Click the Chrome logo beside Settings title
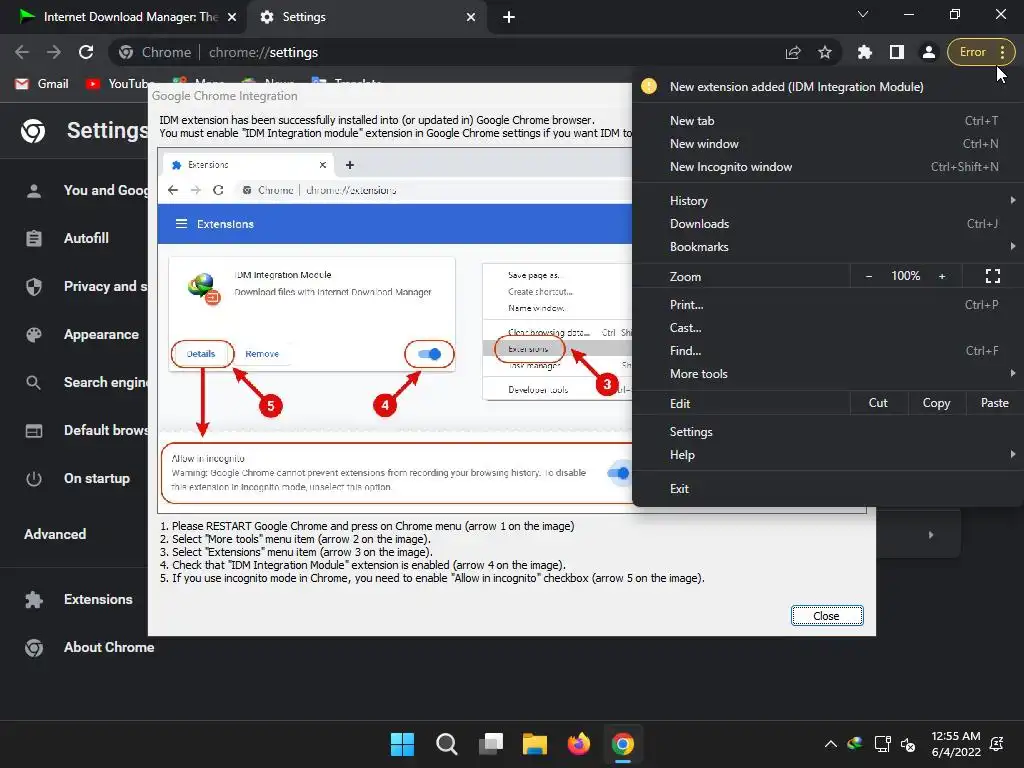 33,131
